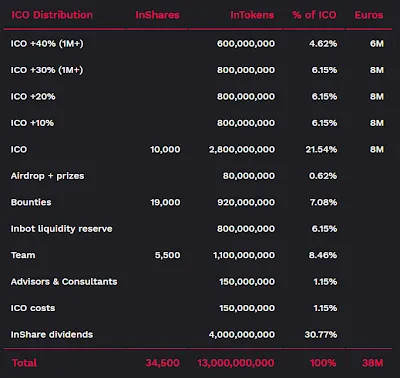Click the Euros column header
The height and width of the screenshot is (378, 400).
[x=369, y=15]
